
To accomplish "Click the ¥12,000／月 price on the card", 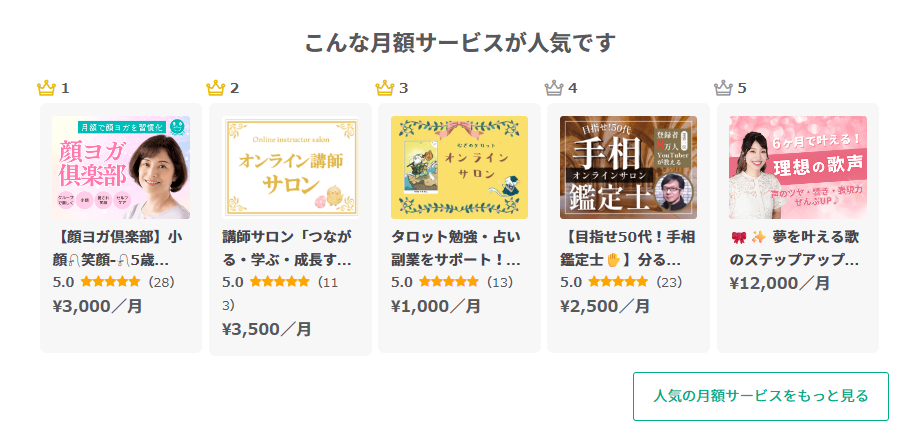I will [x=780, y=283].
